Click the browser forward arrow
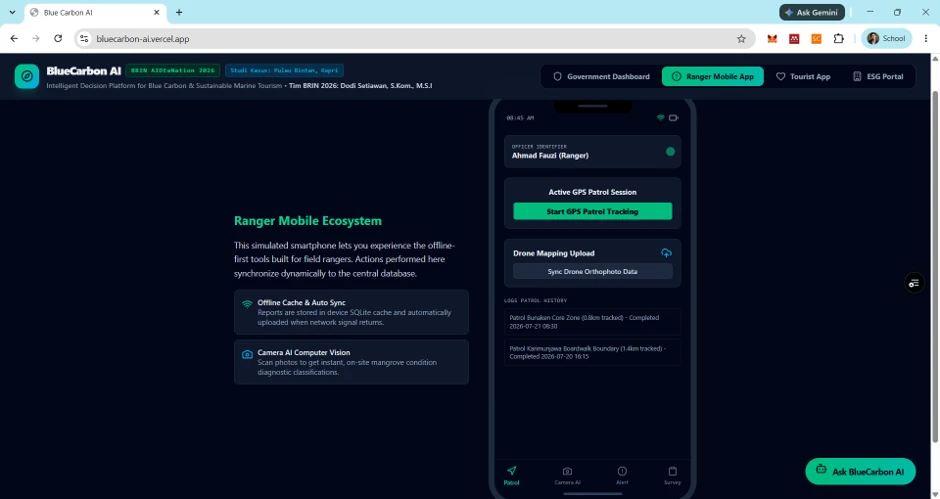 tap(36, 38)
